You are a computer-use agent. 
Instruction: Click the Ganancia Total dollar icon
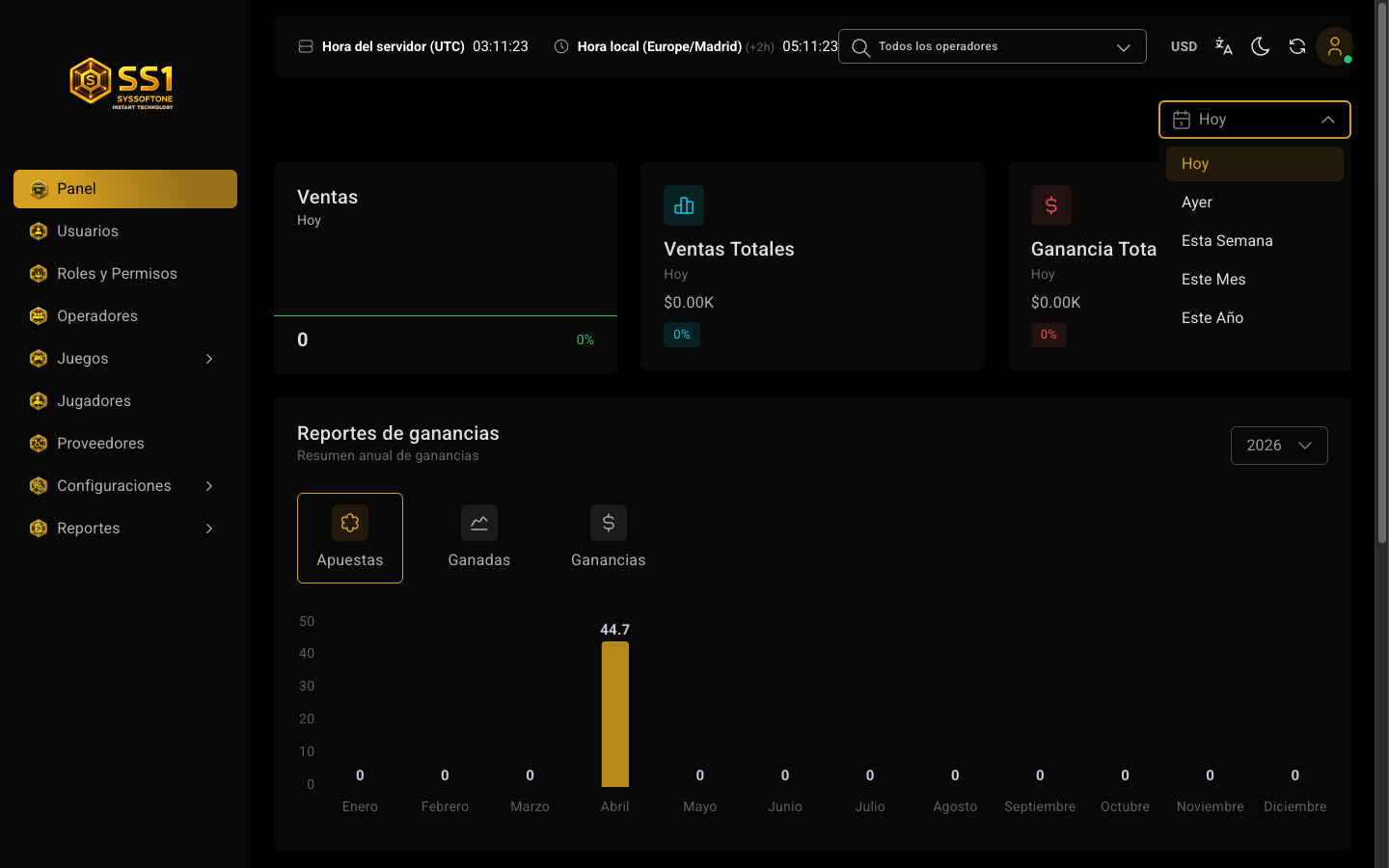click(x=1051, y=205)
